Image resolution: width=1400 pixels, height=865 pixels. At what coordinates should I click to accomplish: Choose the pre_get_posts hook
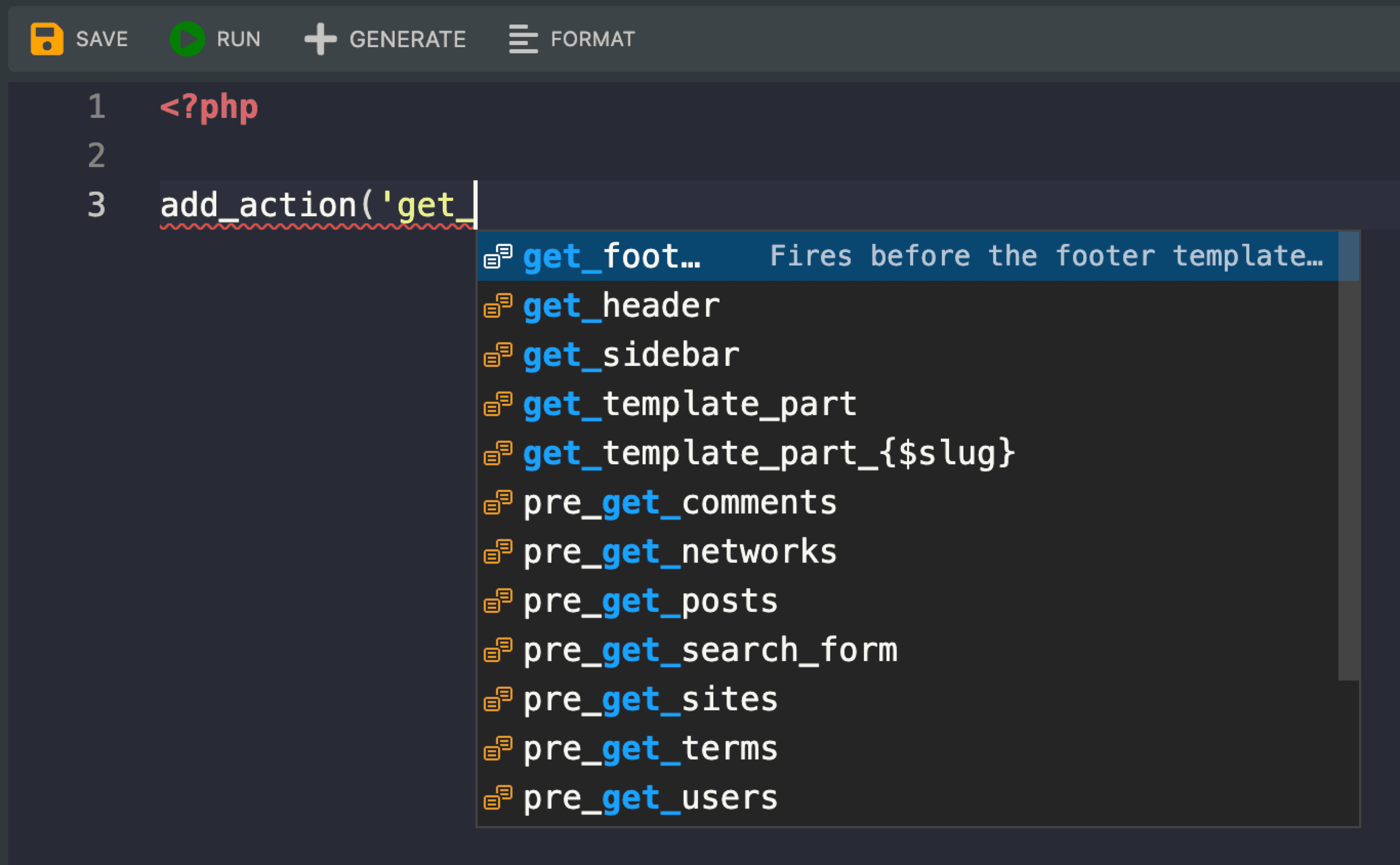(908, 601)
